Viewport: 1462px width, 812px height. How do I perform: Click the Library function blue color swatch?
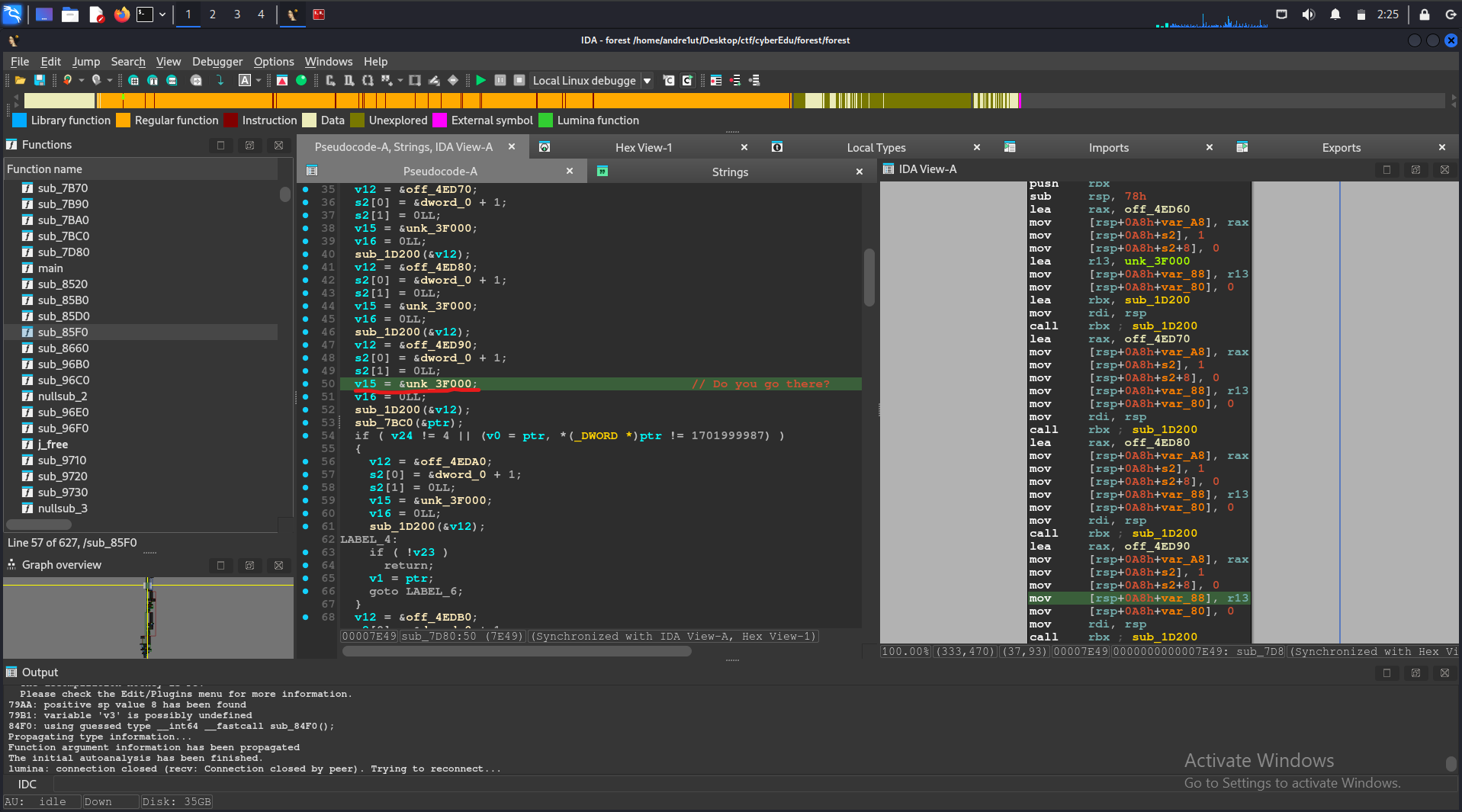(20, 120)
